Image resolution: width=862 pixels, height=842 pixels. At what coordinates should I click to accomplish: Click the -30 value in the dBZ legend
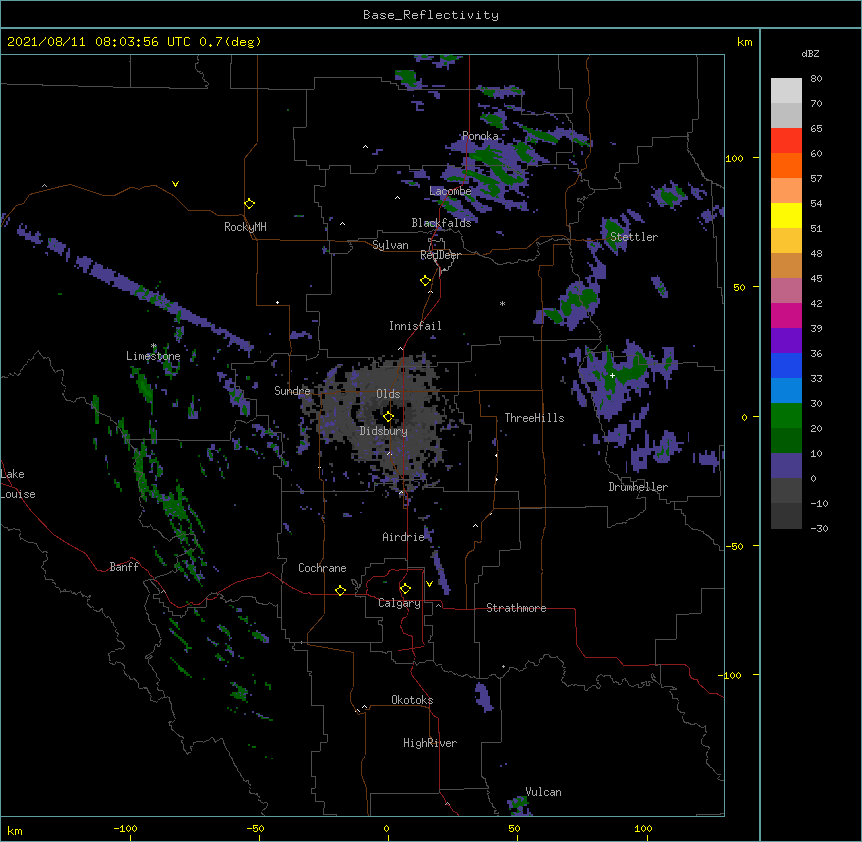click(x=819, y=528)
